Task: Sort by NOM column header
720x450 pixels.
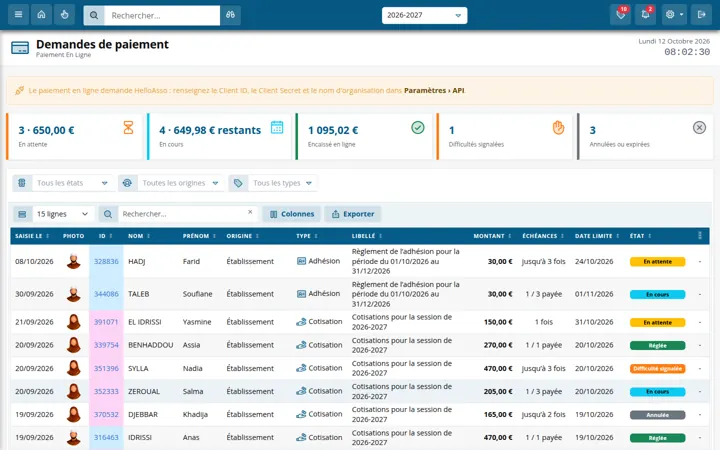Action: (x=139, y=236)
